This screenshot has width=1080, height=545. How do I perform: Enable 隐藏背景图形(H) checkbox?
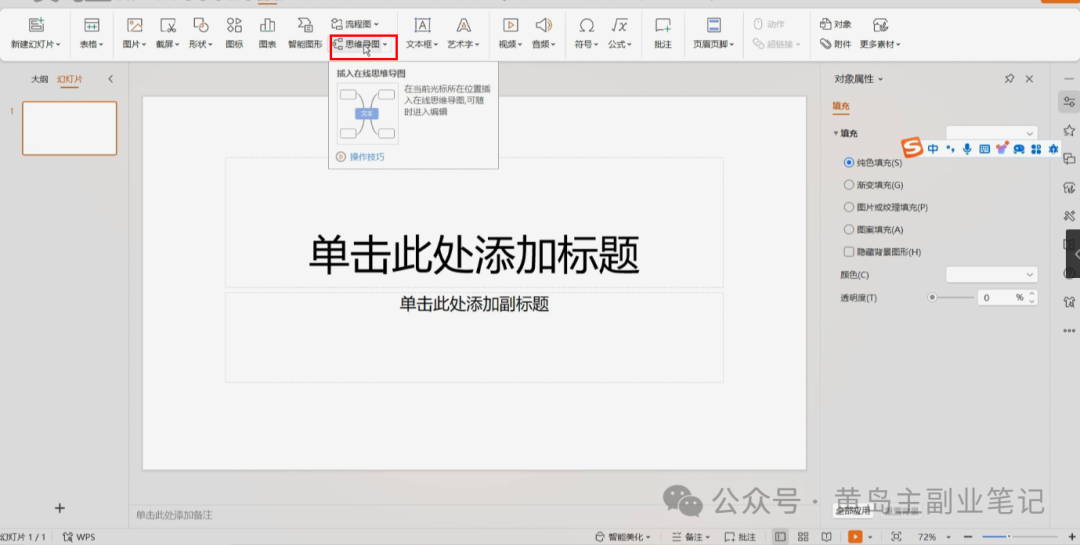(849, 252)
